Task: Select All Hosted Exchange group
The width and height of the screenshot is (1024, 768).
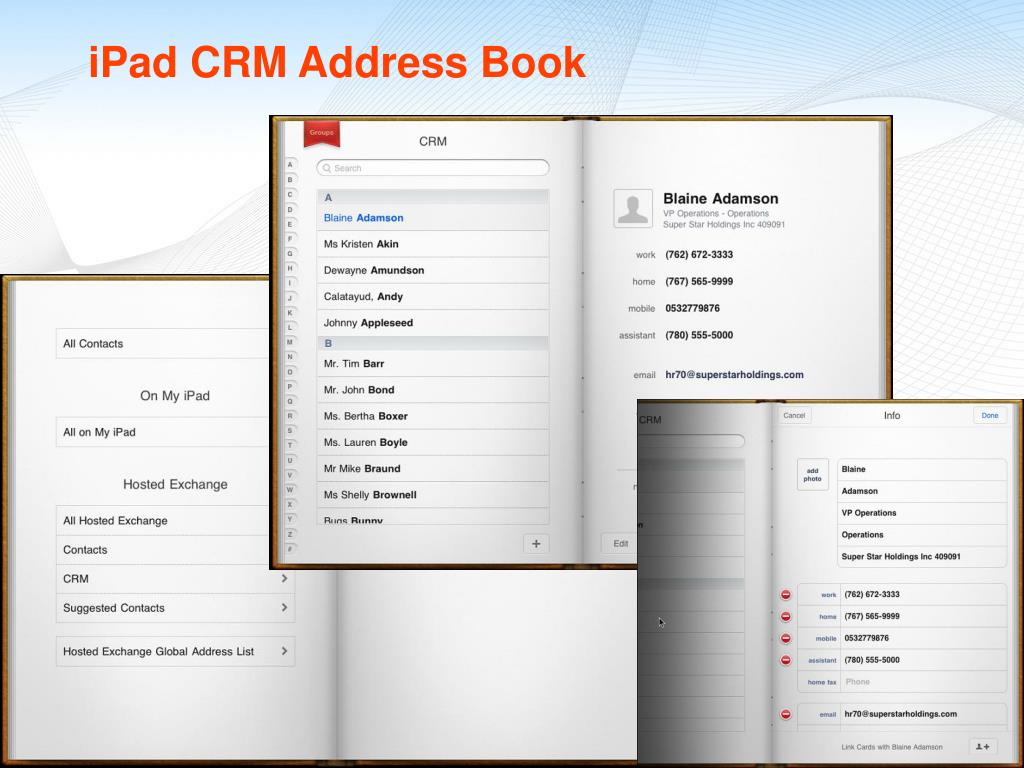Action: 163,520
